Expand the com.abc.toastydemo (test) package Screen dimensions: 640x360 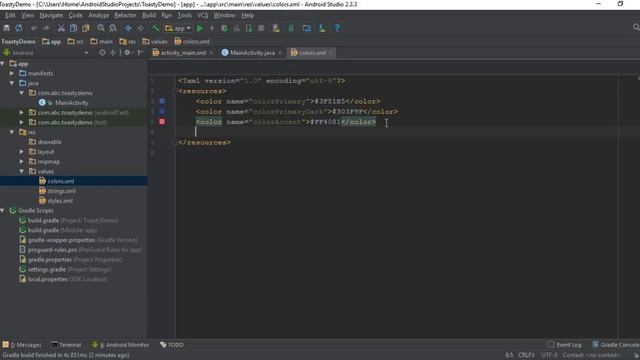click(22, 122)
